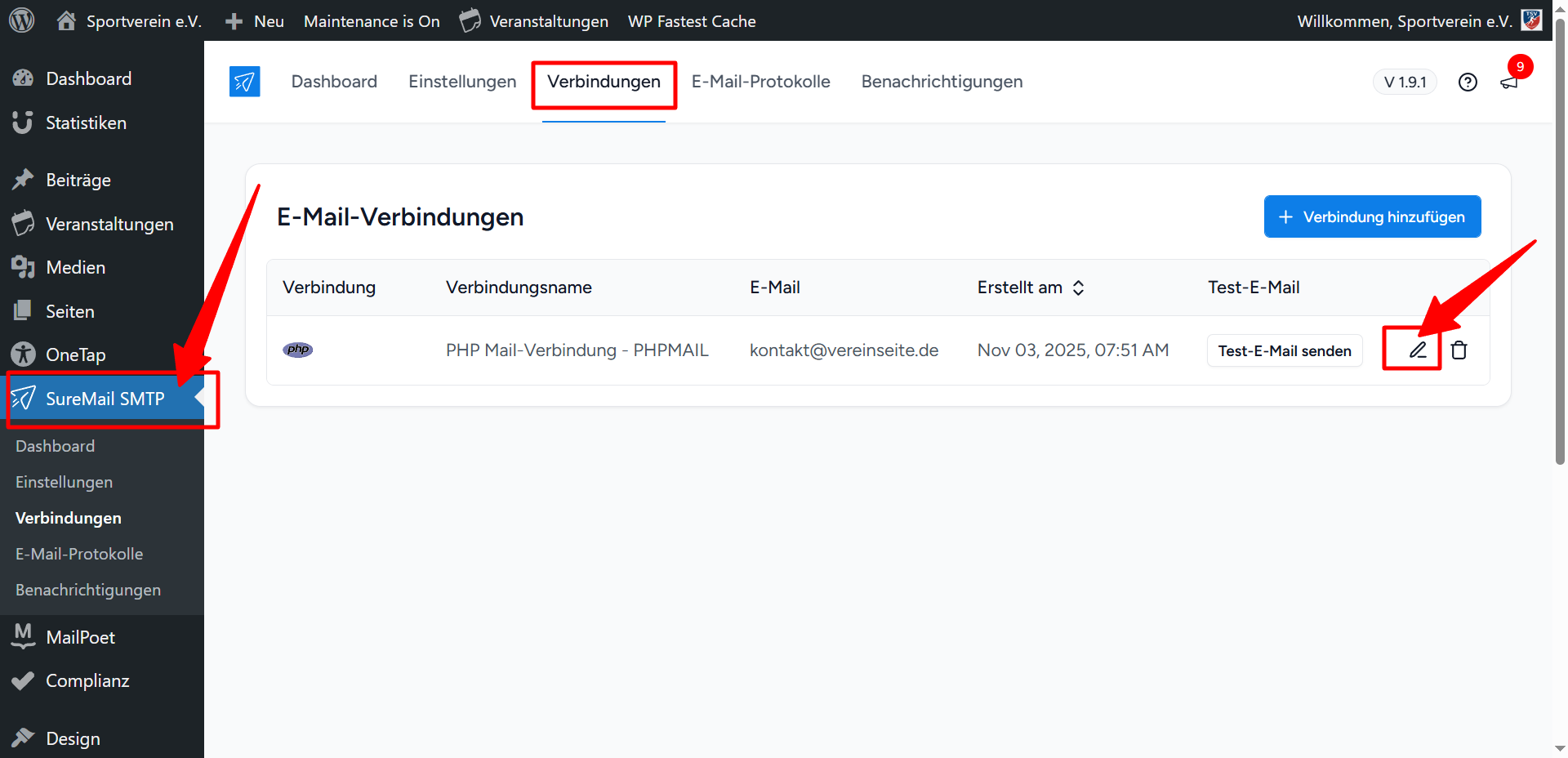Open the E-Mail-Protokolle tab
Screen dimensions: 1568x758
761,82
